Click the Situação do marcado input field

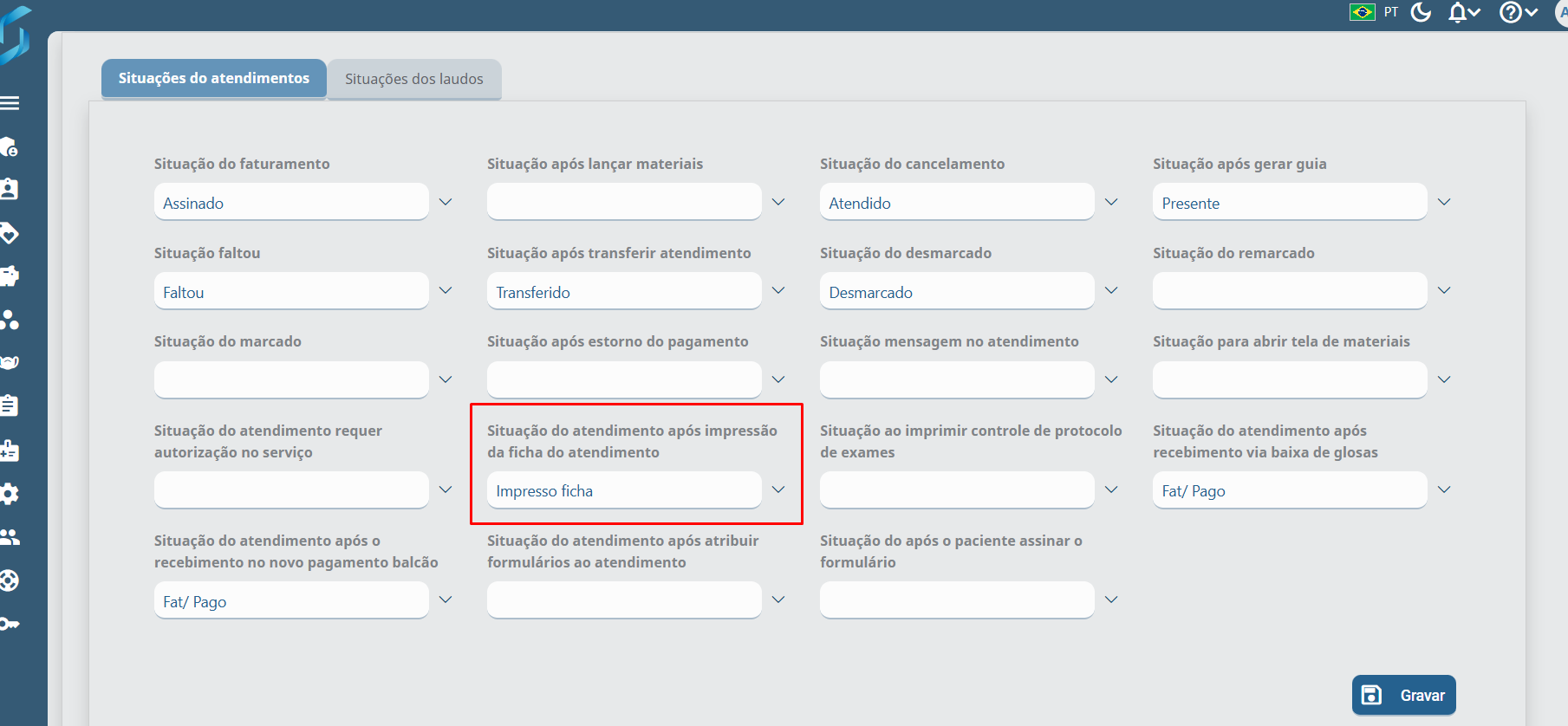(291, 379)
